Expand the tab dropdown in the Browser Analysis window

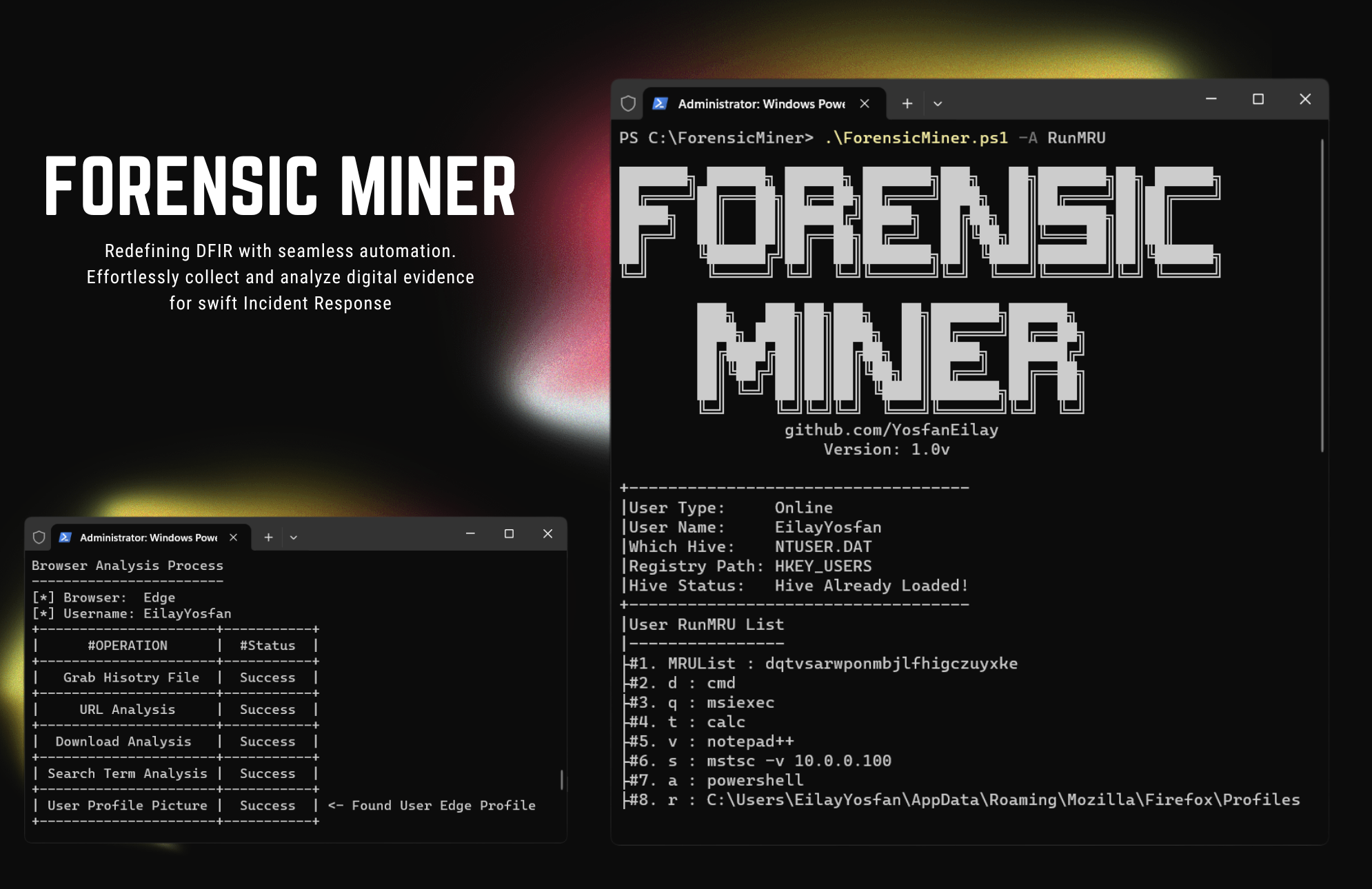294,538
